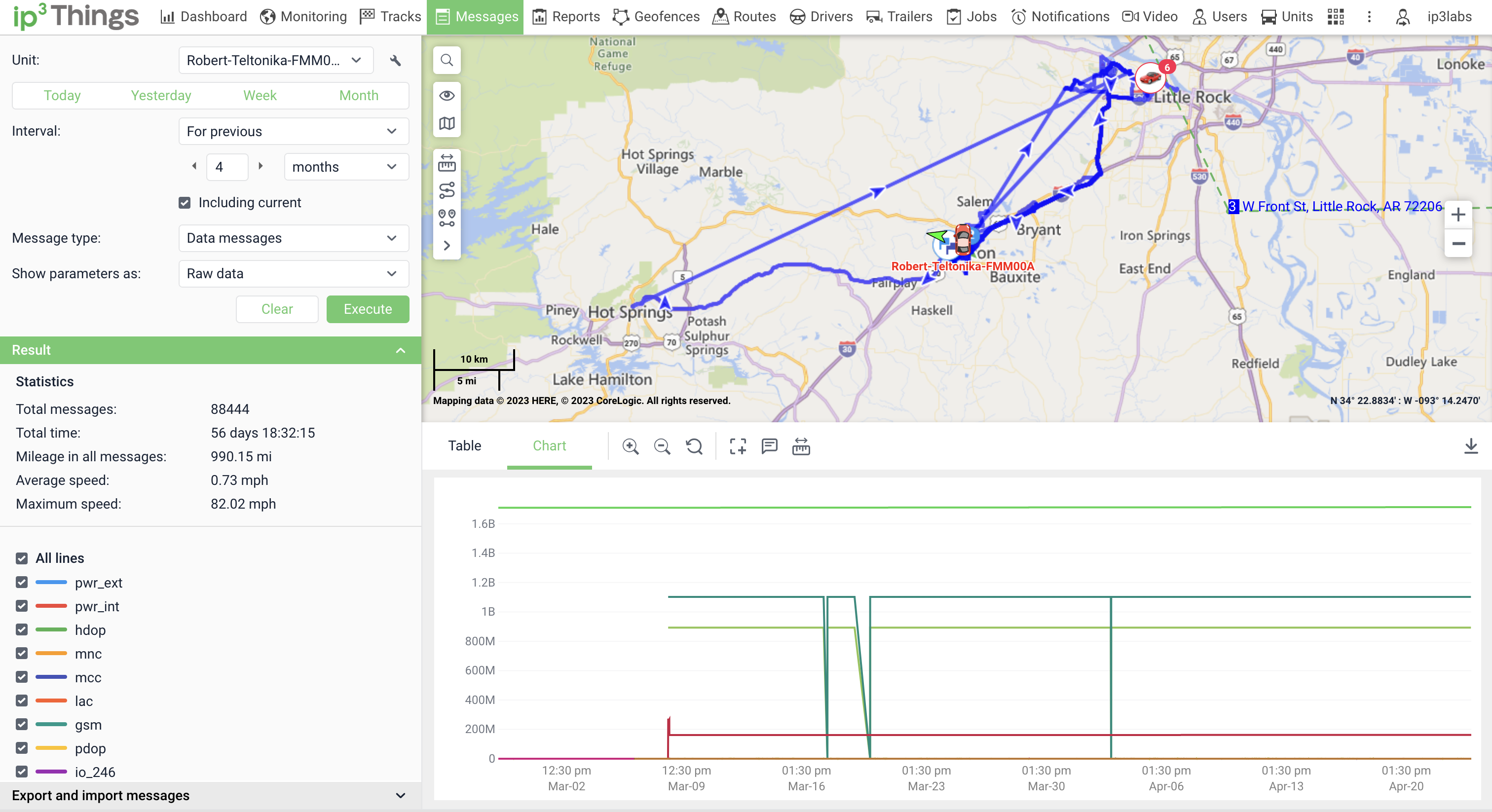This screenshot has width=1492, height=812.
Task: Open Show parameters as dropdown
Action: coord(294,273)
